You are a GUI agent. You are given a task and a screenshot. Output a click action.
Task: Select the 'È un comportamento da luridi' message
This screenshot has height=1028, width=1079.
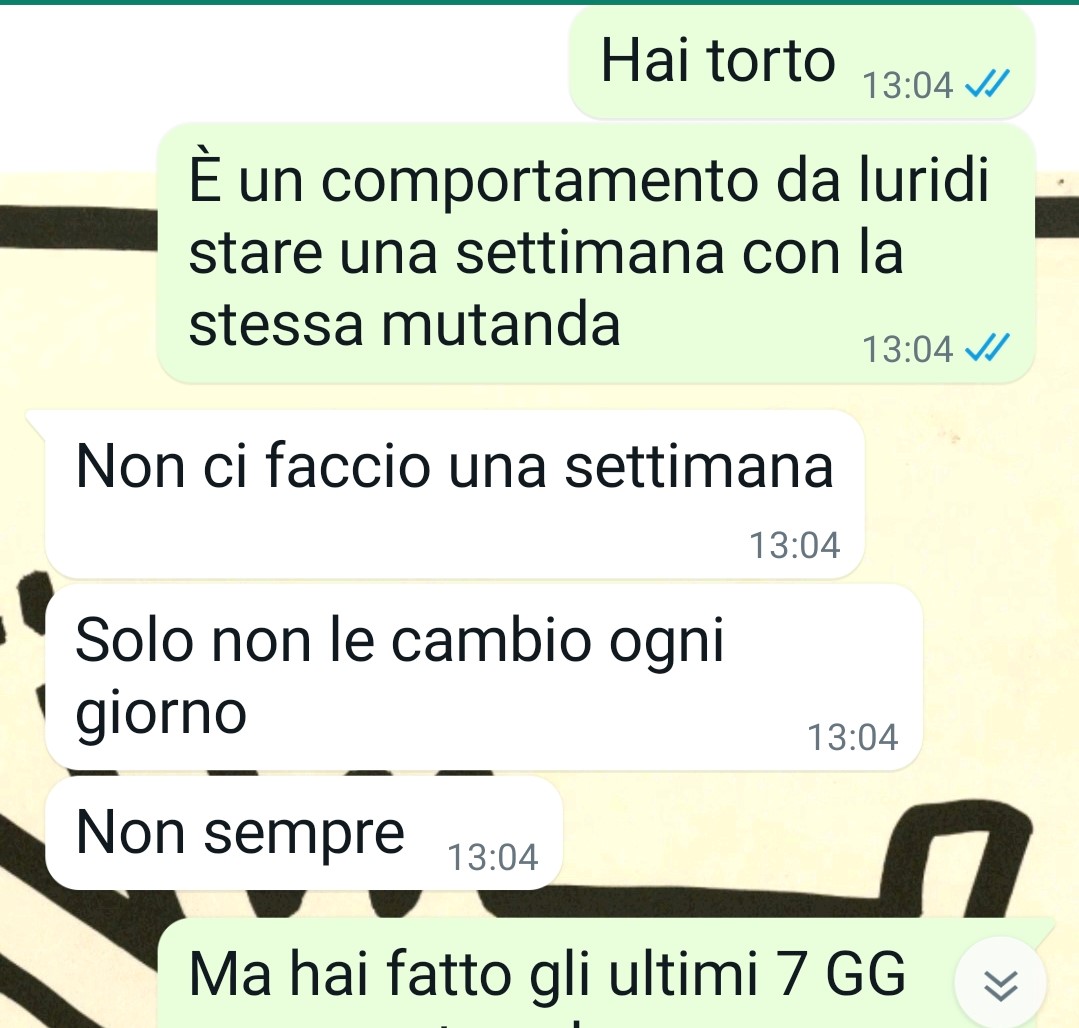tap(596, 253)
